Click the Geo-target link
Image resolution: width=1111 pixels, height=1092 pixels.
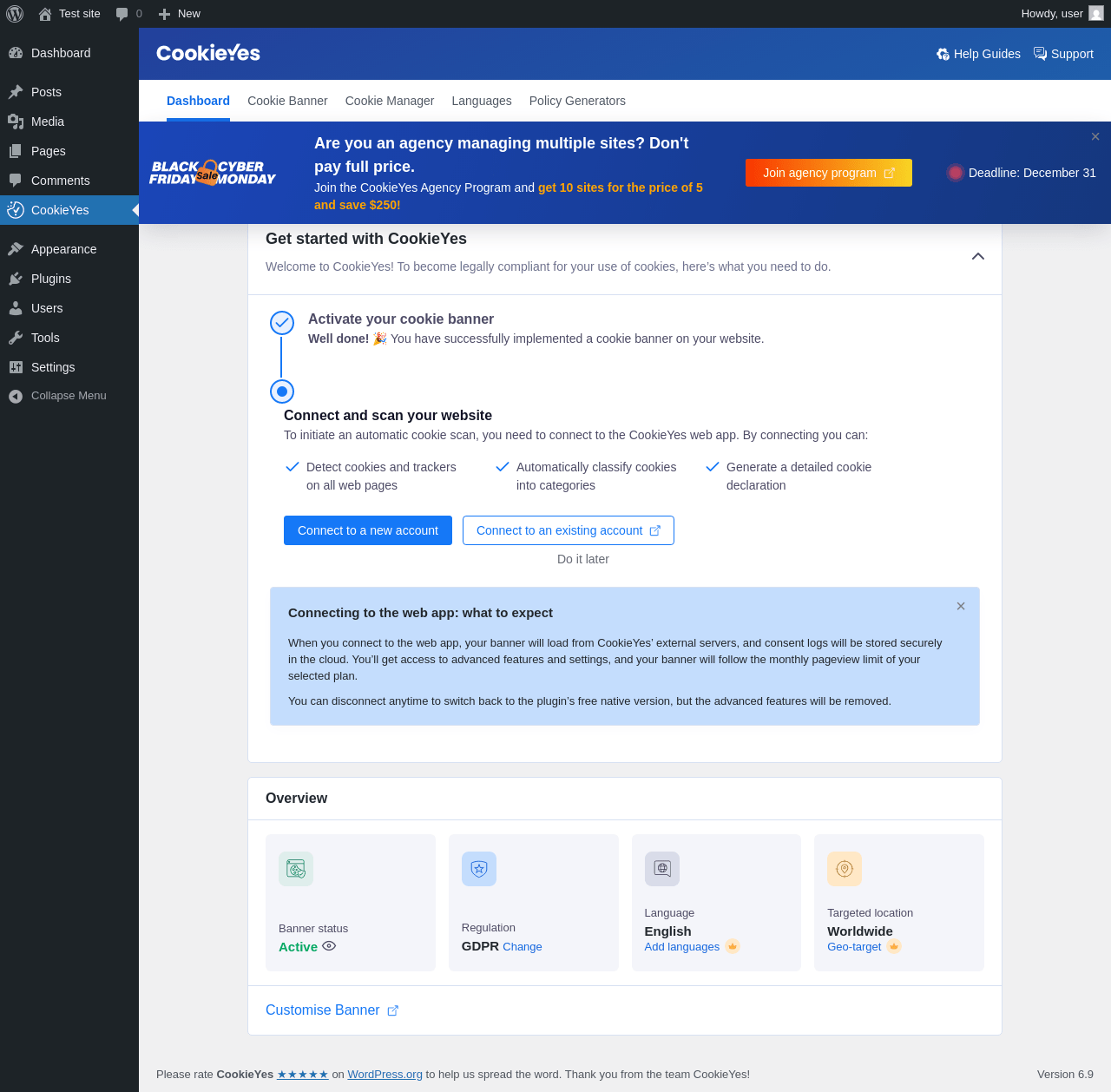tap(854, 947)
